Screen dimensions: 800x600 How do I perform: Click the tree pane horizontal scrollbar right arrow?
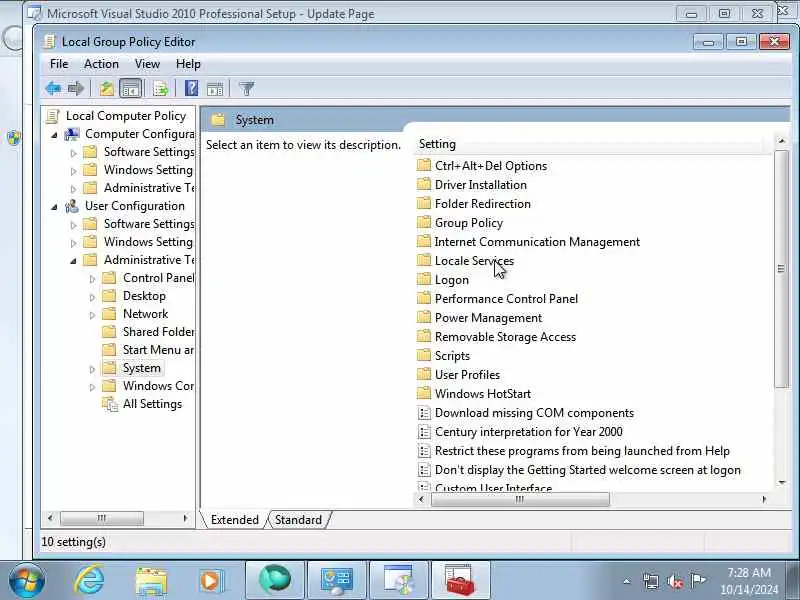pos(185,518)
